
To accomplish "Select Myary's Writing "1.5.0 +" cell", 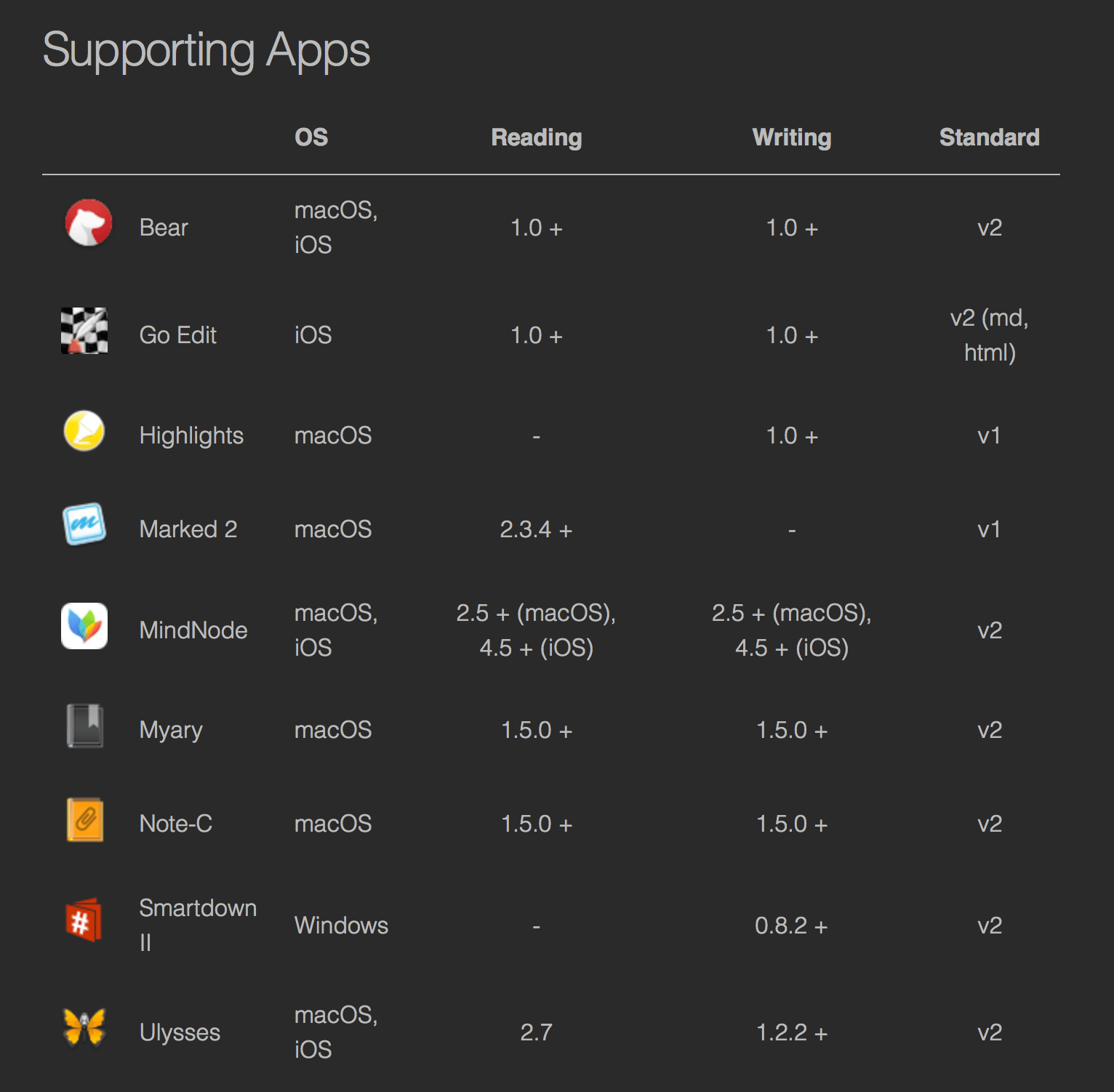I will 792,731.
